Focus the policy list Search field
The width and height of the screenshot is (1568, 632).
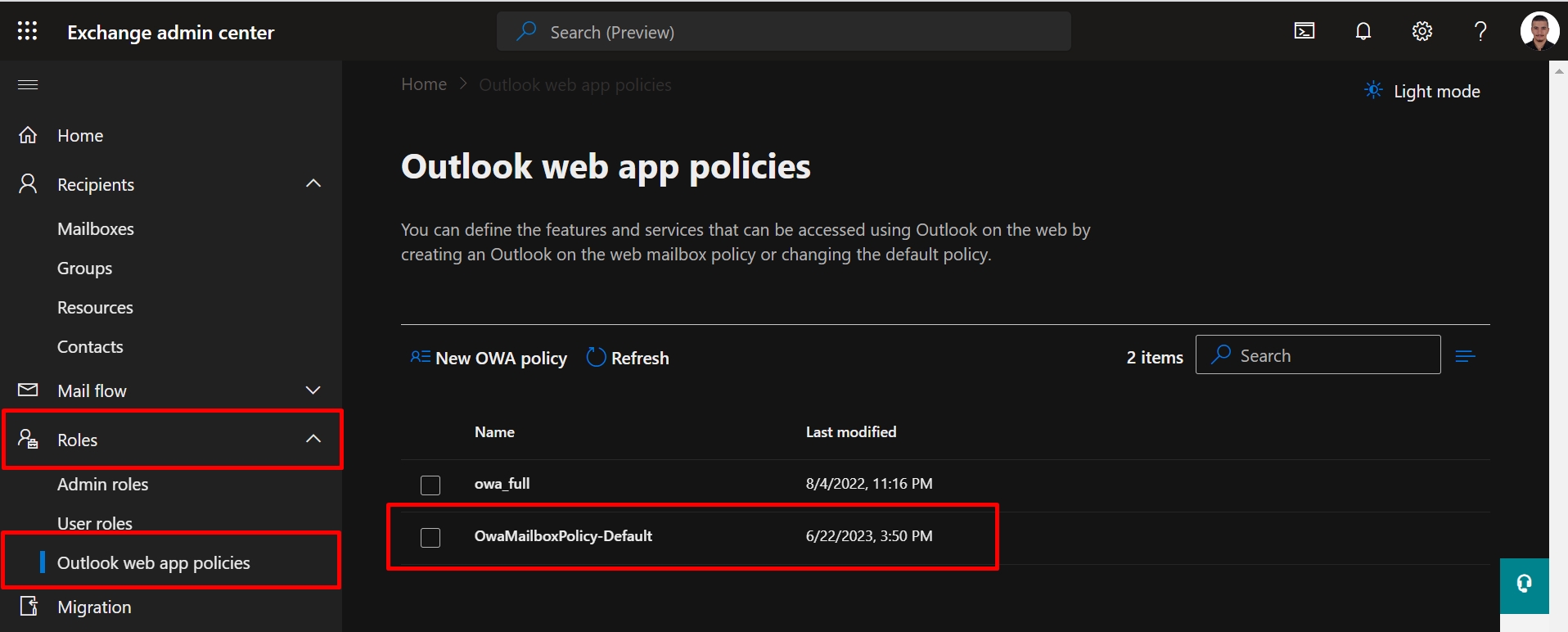(1318, 354)
